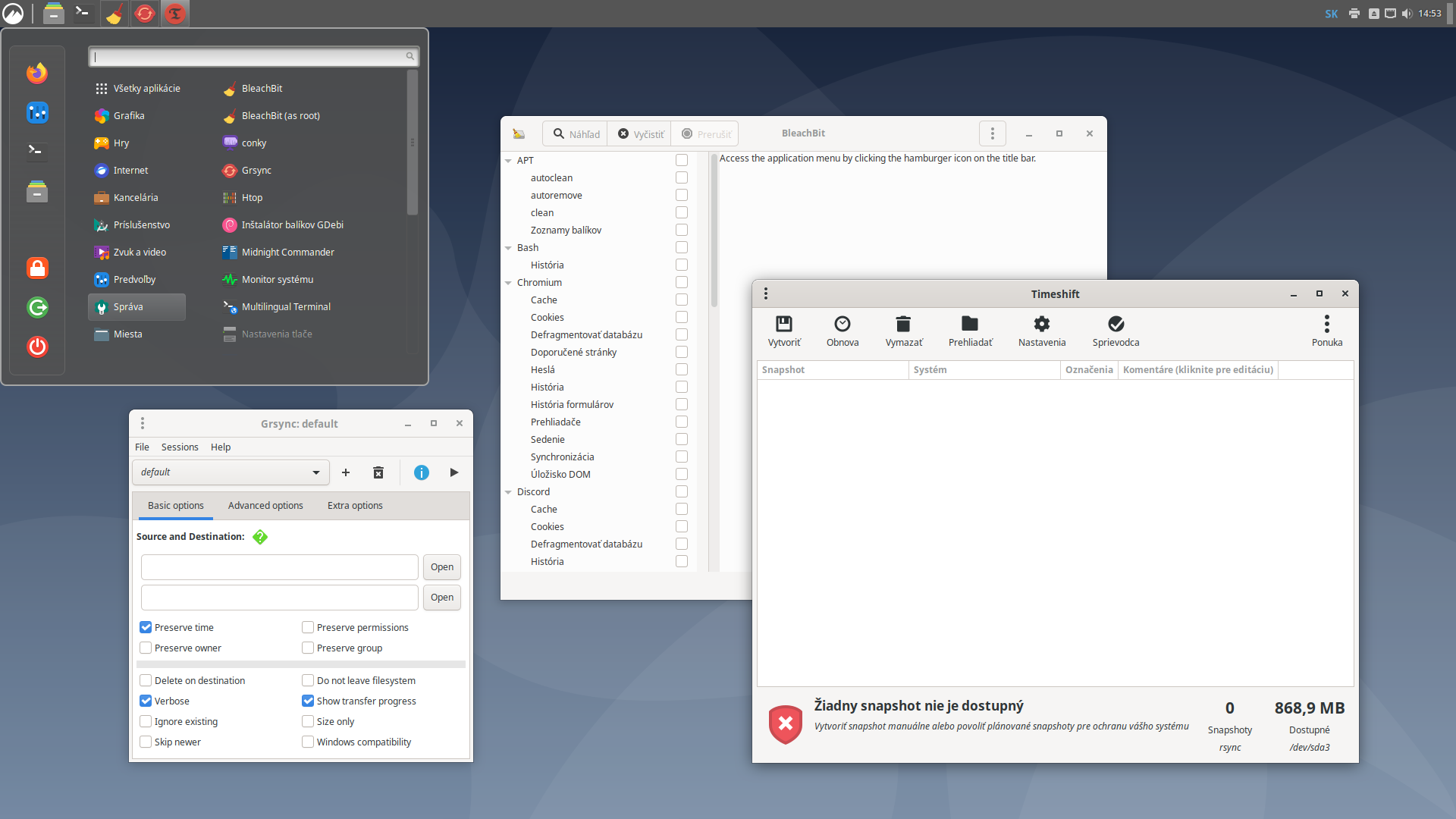Switch to Extra options tab

click(x=355, y=506)
